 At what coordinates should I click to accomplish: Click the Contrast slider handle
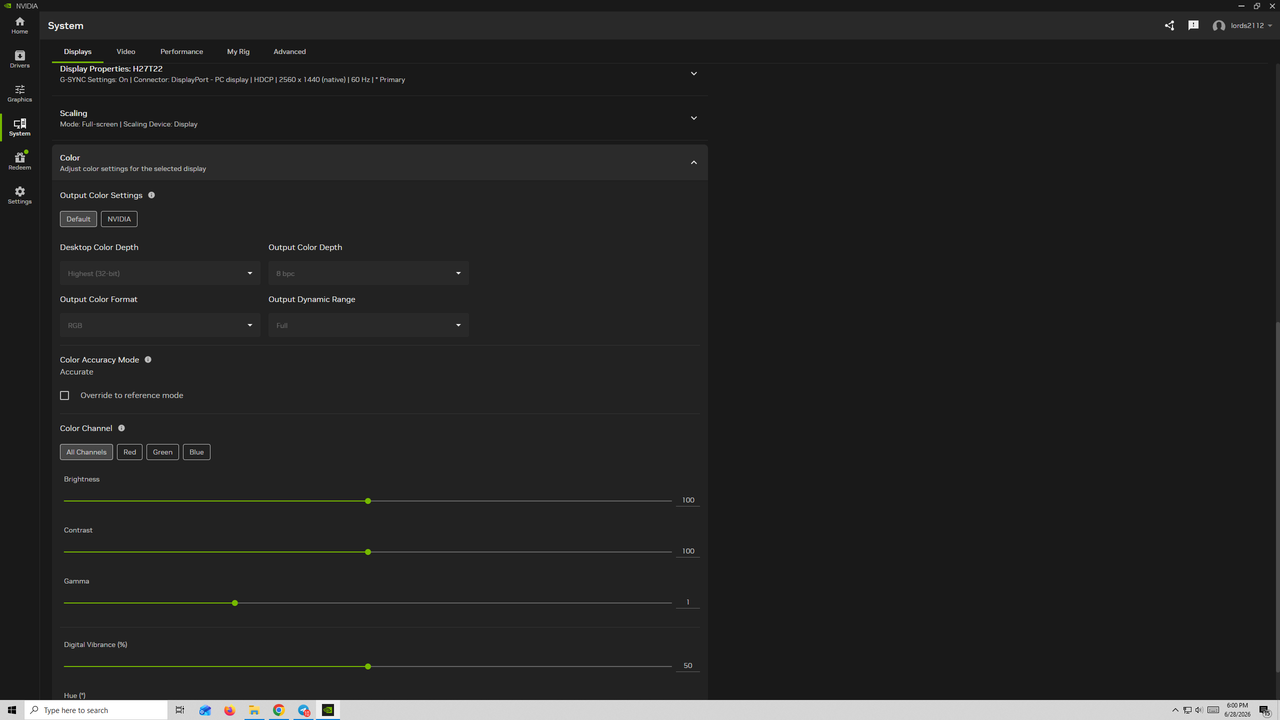tap(368, 552)
